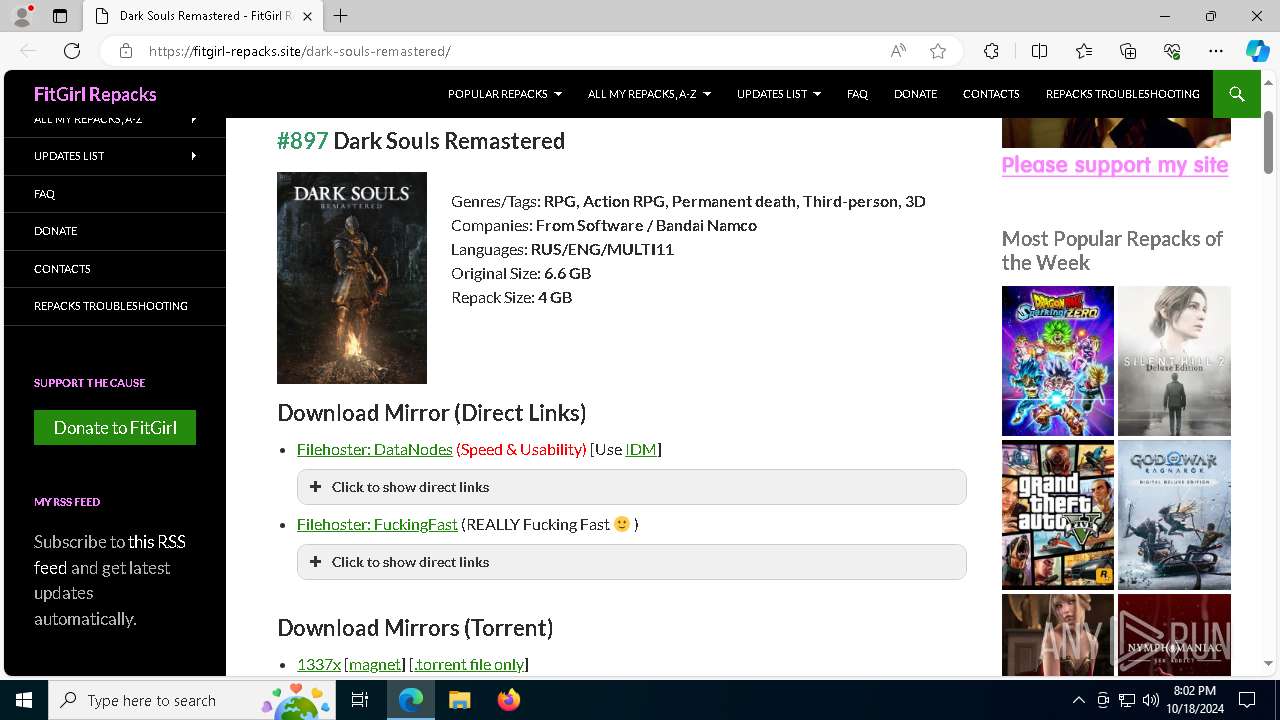Add this page to favorites star
1280x720 pixels.
tap(937, 51)
